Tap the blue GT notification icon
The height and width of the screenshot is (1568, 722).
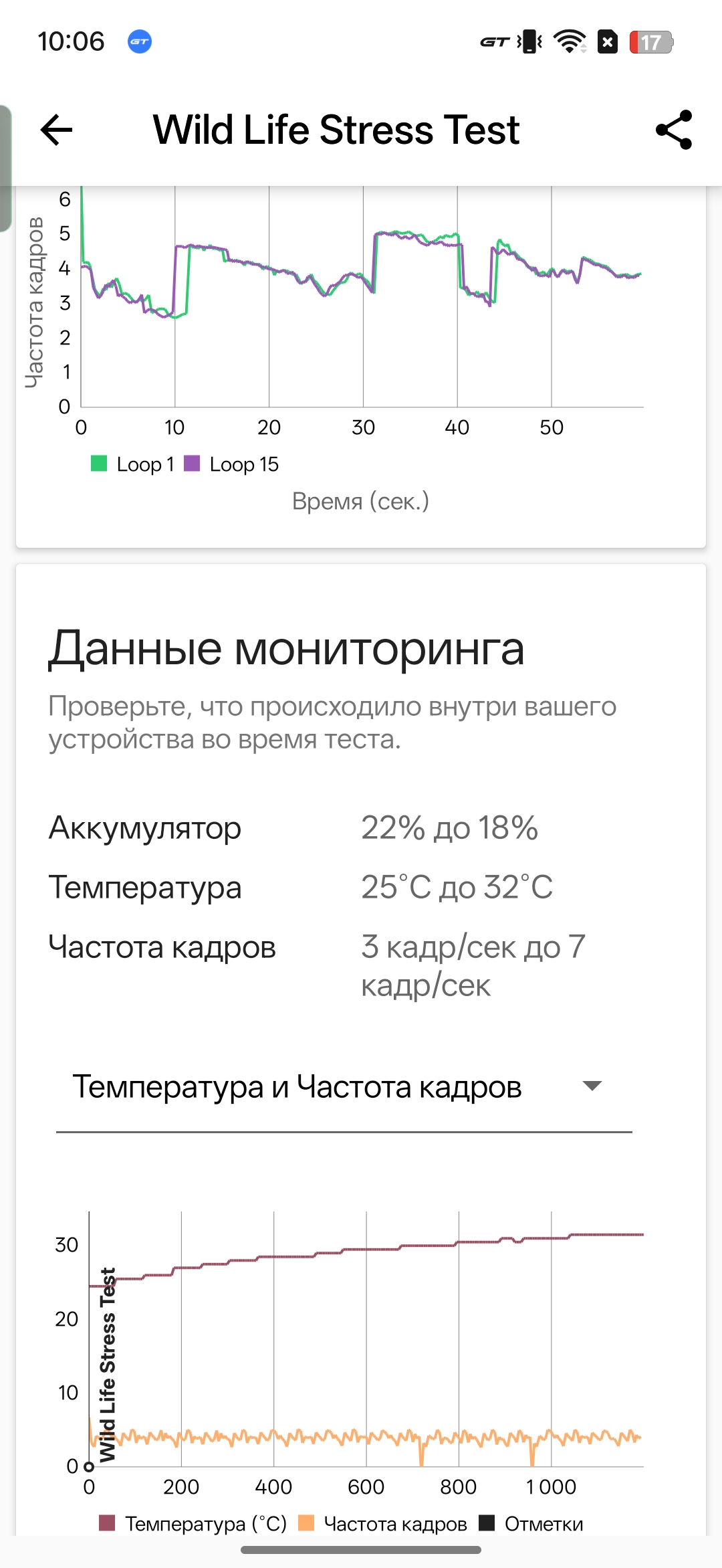pyautogui.click(x=140, y=41)
